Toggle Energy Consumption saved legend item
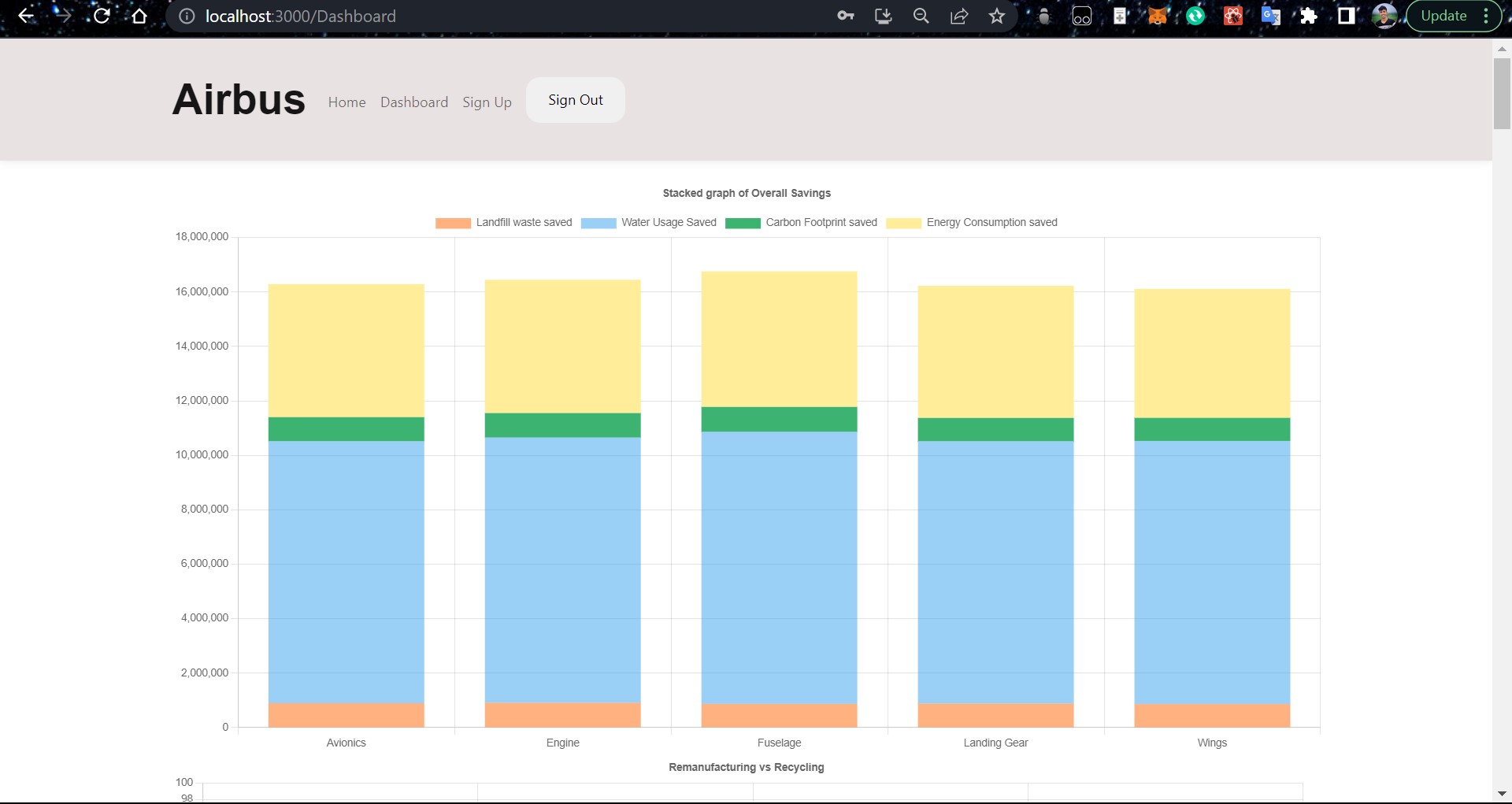1512x804 pixels. point(972,223)
